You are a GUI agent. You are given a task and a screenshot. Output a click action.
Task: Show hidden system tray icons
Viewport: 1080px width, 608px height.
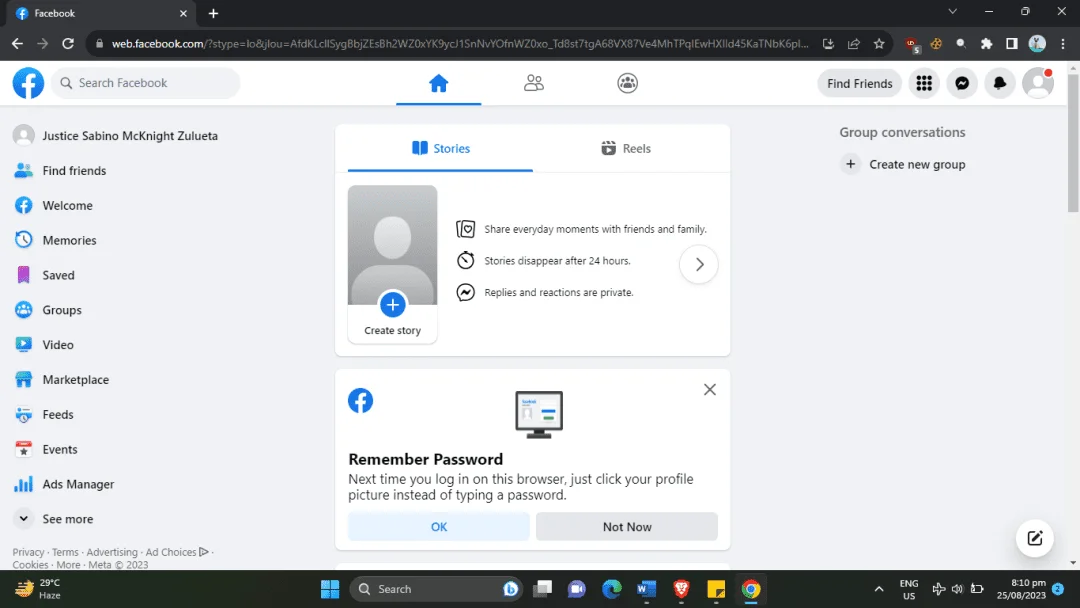[879, 589]
